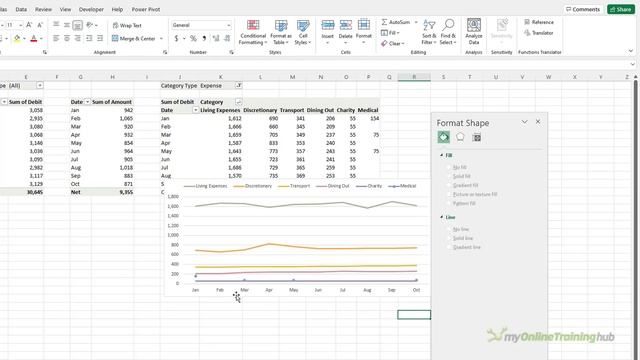Screen dimensions: 640x360
Task: Select the No fill option
Action: (457, 167)
